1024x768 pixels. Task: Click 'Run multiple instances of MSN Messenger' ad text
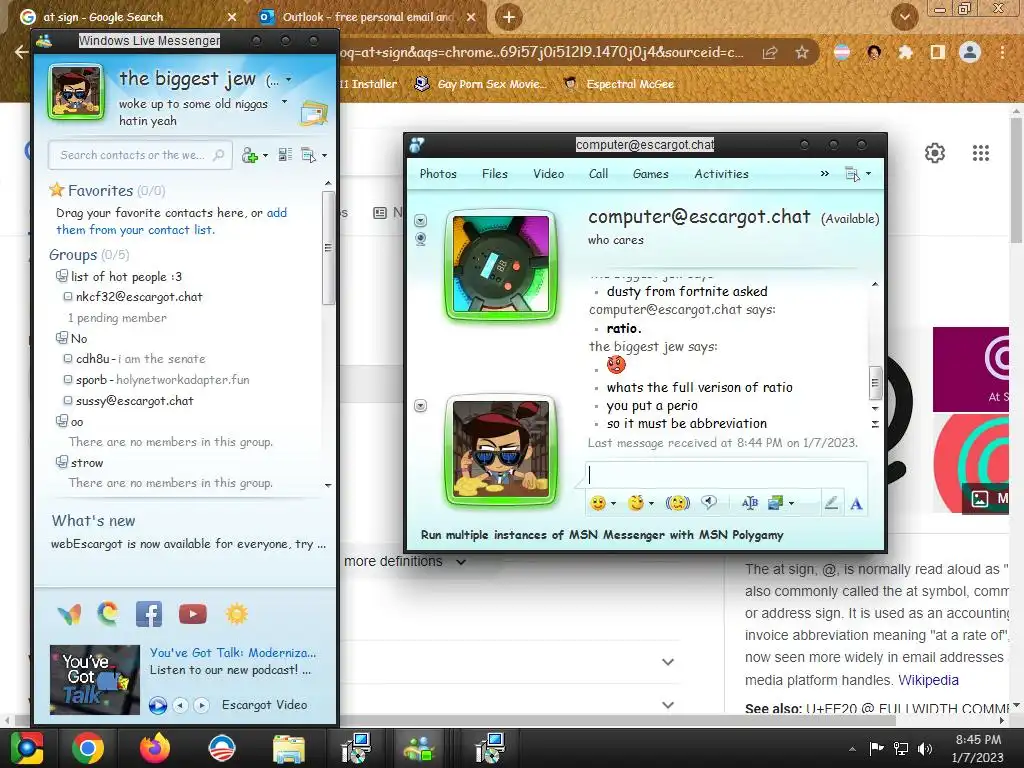(x=602, y=535)
